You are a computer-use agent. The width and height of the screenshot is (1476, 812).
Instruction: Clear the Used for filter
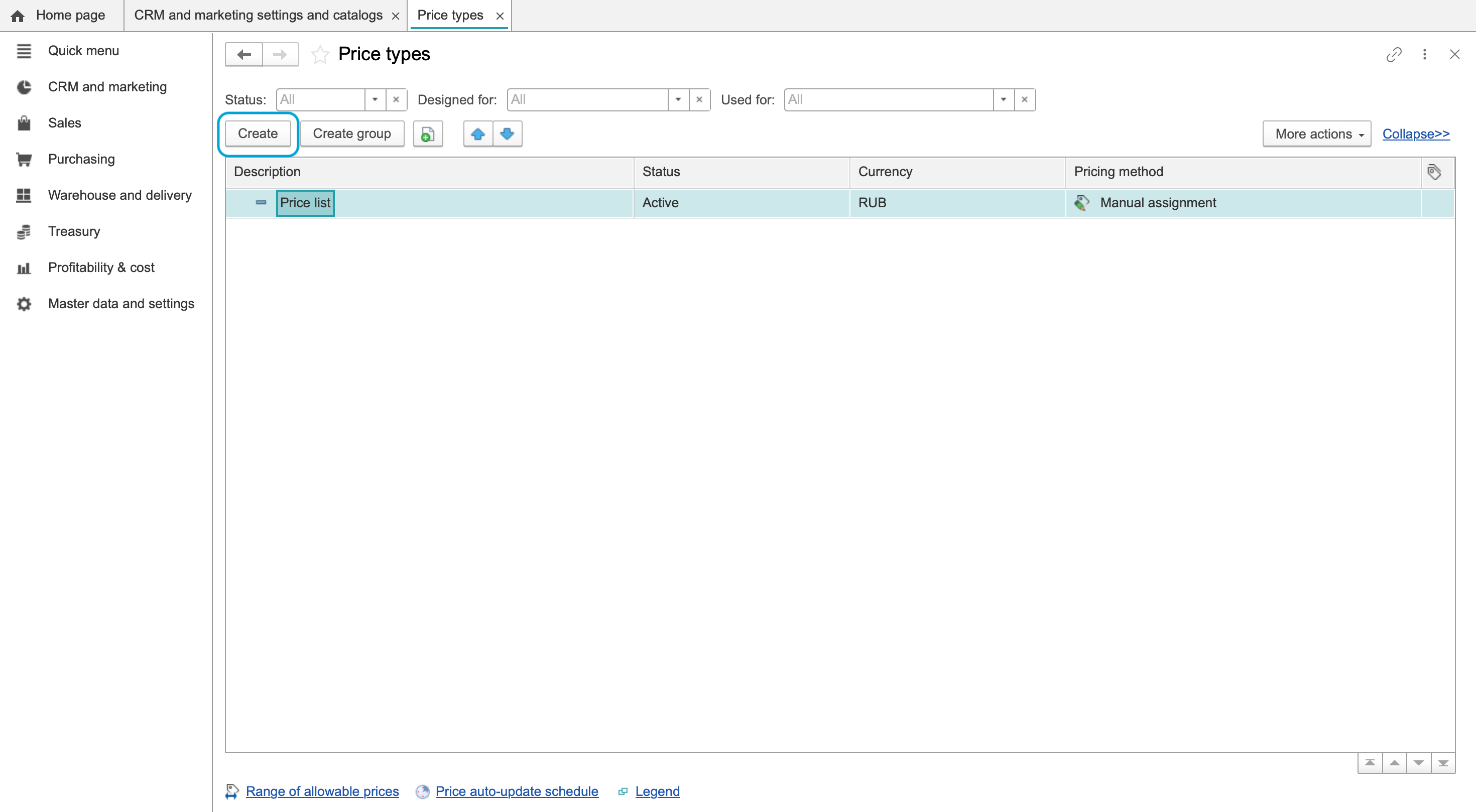pyautogui.click(x=1025, y=100)
